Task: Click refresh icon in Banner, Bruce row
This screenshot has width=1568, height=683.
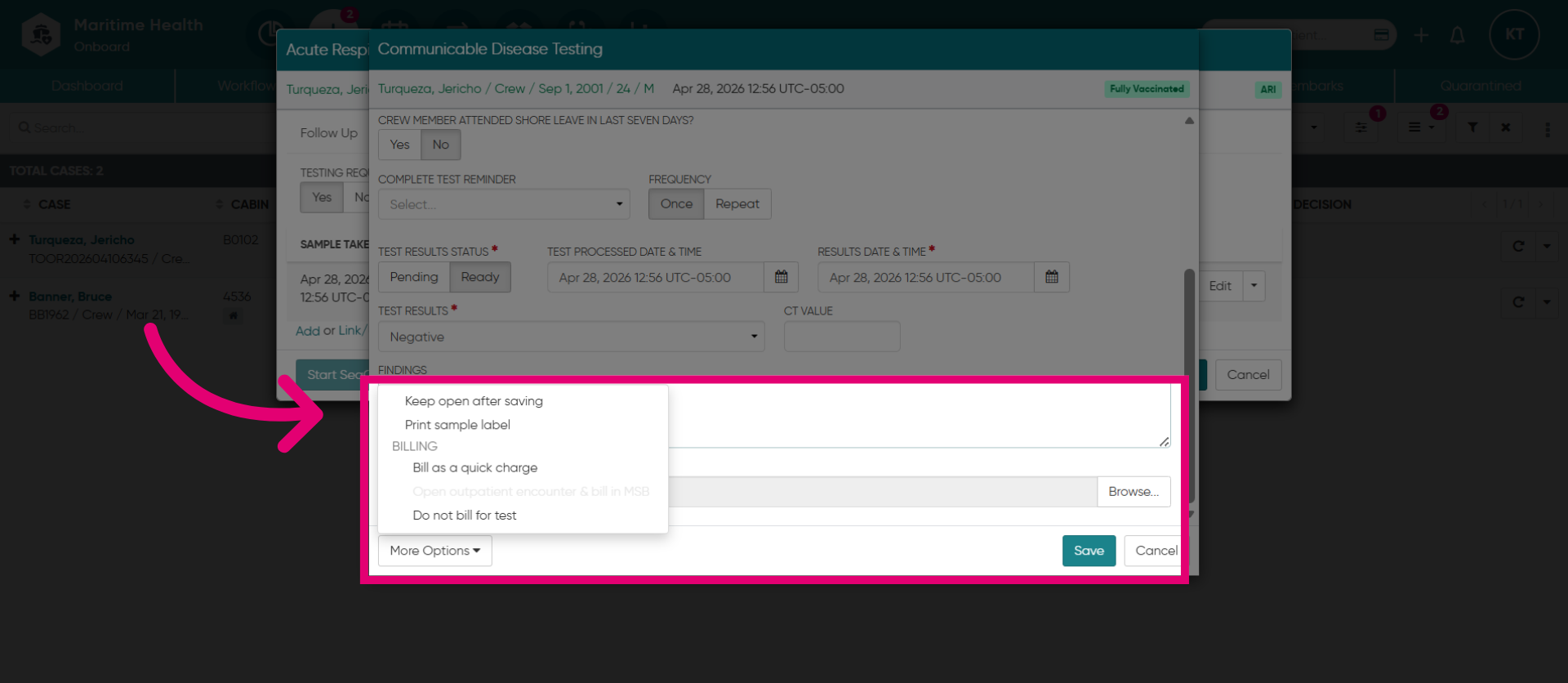Action: pyautogui.click(x=1518, y=302)
